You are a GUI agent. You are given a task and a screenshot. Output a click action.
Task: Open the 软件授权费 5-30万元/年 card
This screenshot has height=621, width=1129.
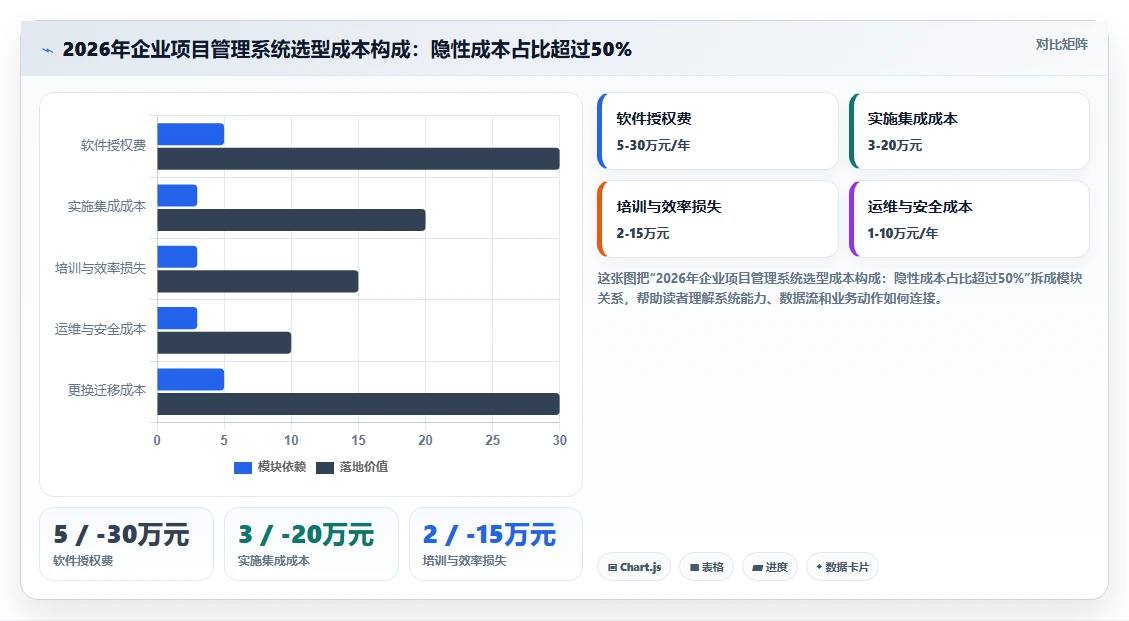click(x=718, y=131)
